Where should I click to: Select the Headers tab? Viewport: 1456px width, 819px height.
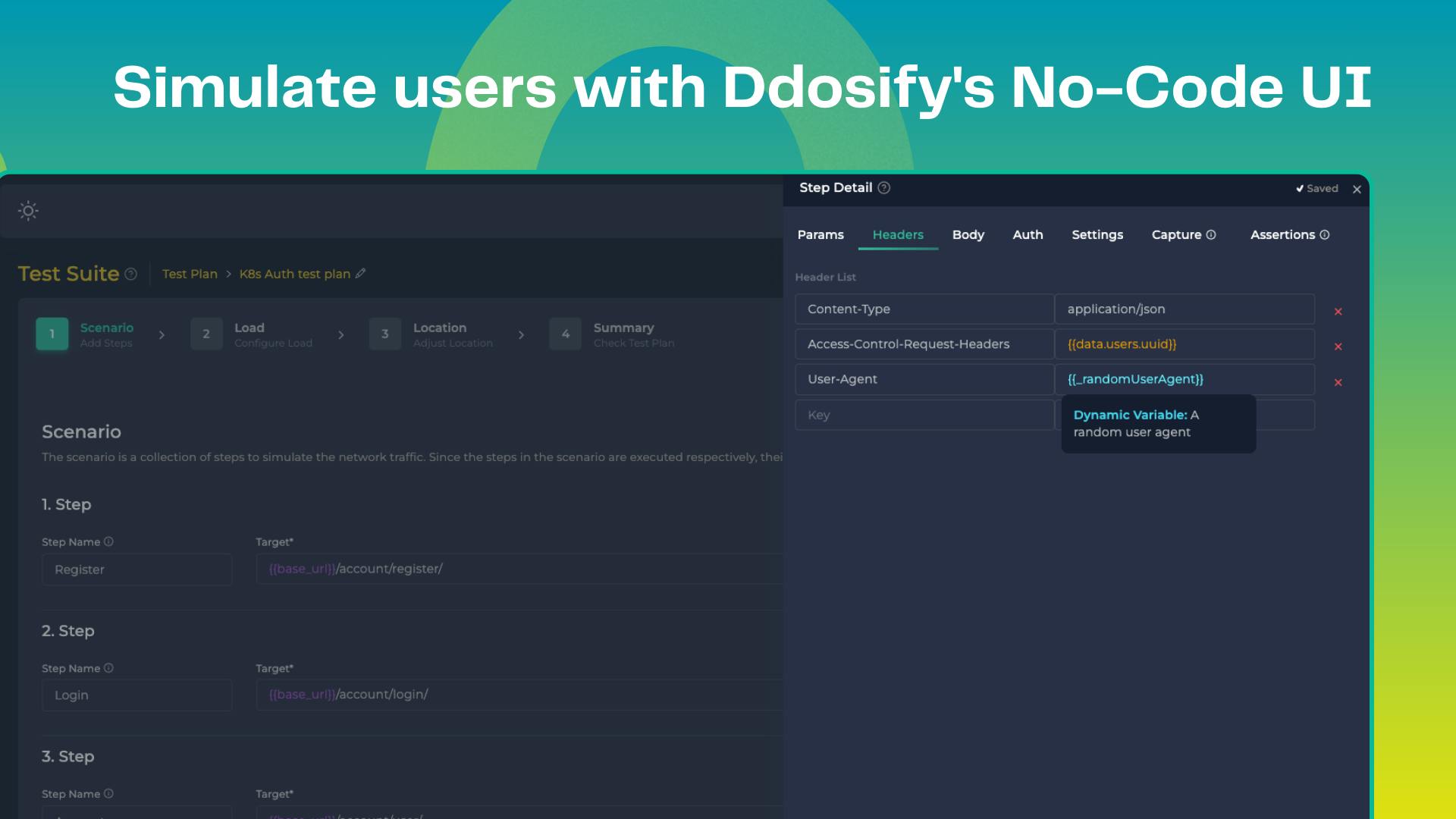[898, 235]
